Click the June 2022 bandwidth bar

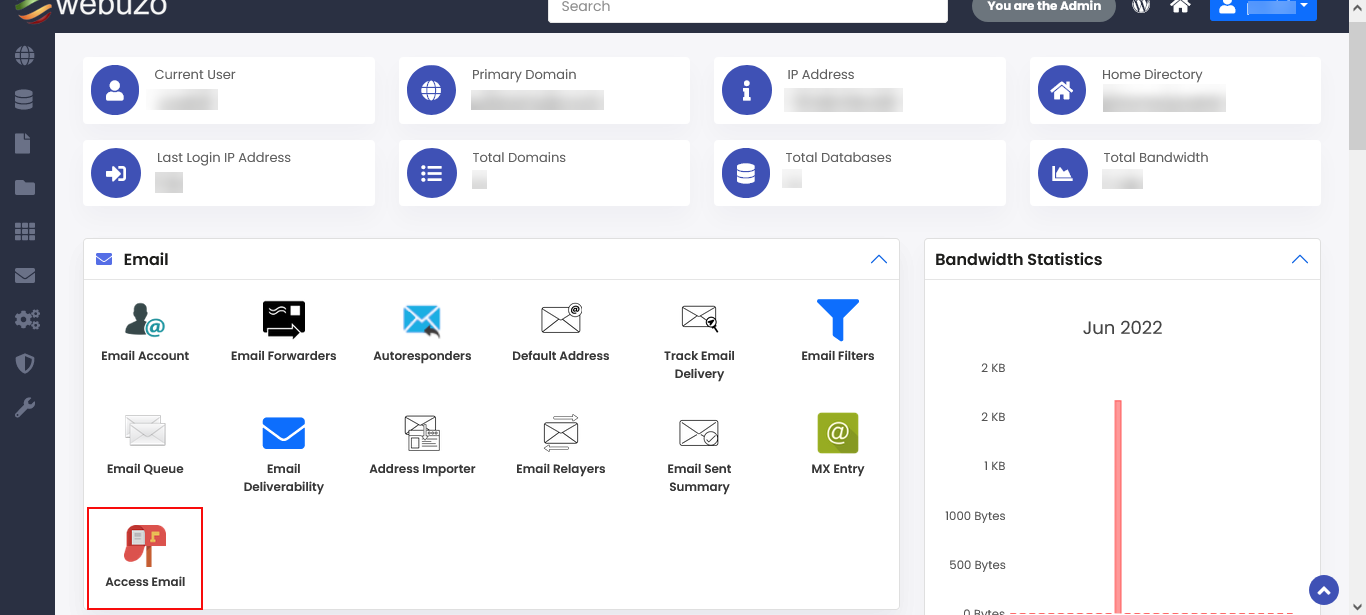coord(1116,500)
